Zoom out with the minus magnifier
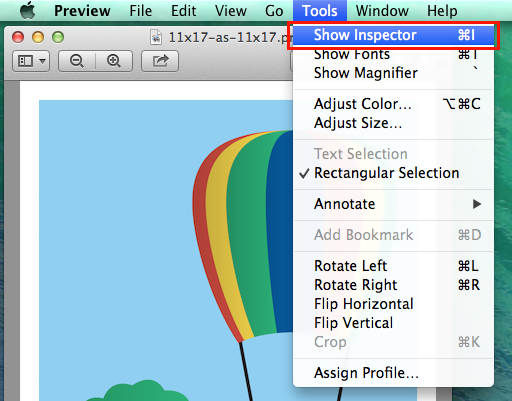This screenshot has width=512, height=401. tap(77, 61)
